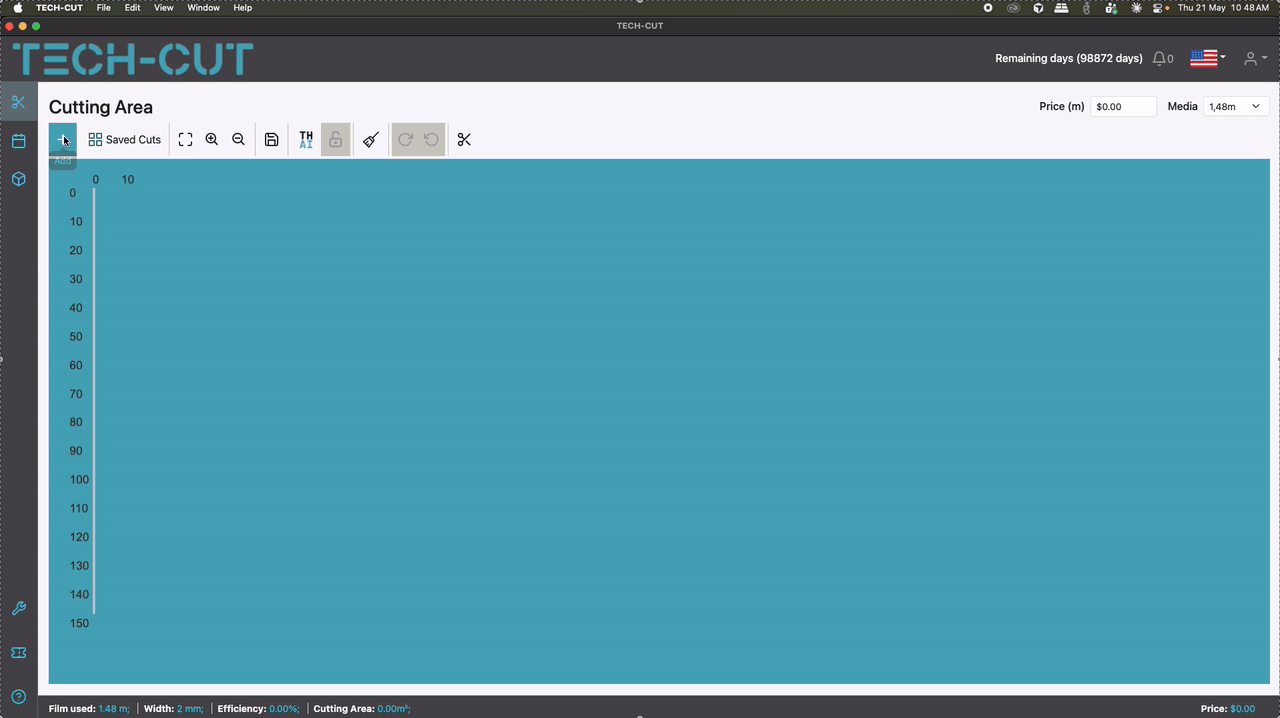This screenshot has width=1280, height=718.
Task: Open the File menu
Action: click(103, 8)
